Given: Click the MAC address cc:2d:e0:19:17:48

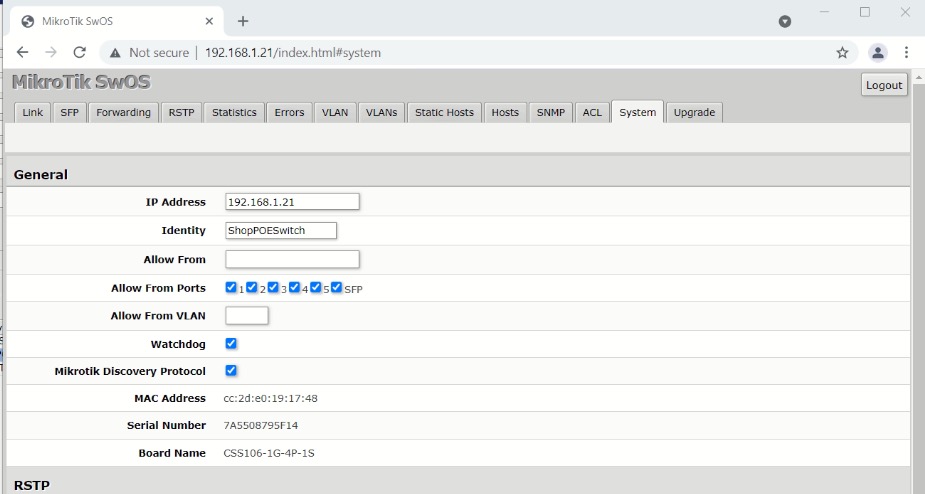Looking at the screenshot, I should [270, 398].
